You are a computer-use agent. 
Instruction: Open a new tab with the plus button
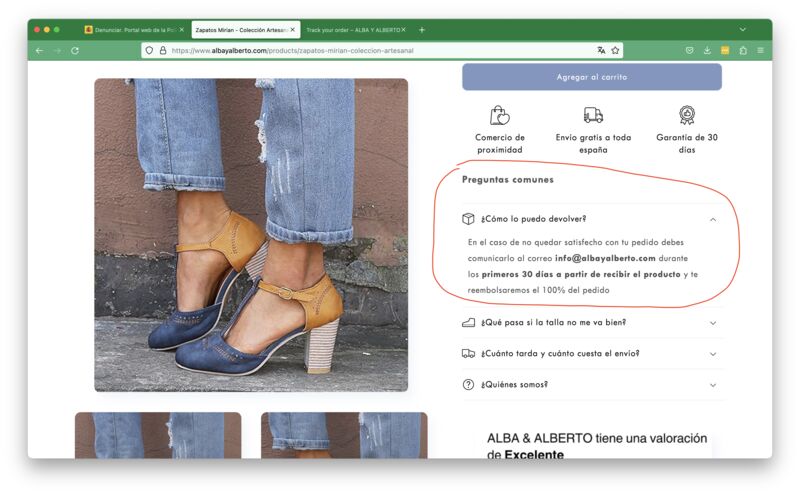pos(421,30)
